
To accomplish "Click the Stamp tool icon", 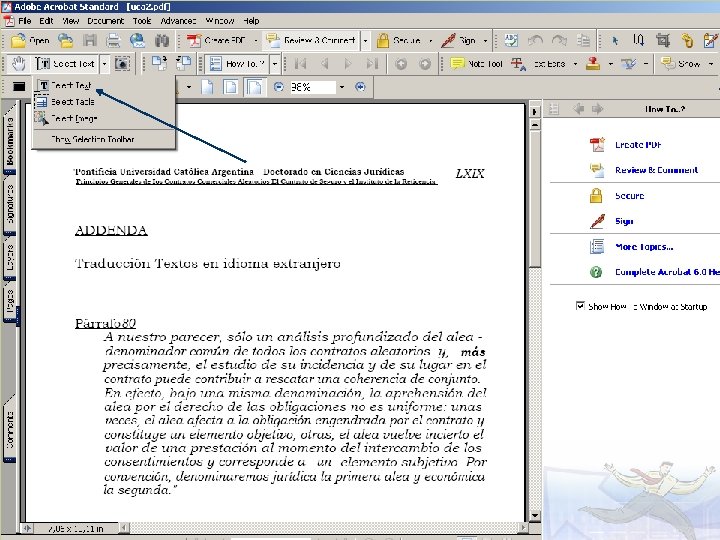I will 593,63.
